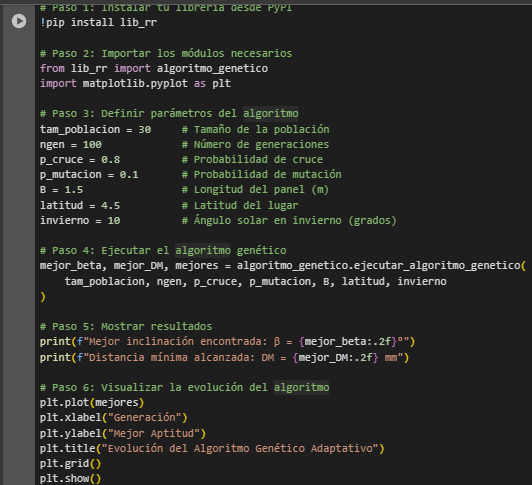Click the import matplotlib.pyplot line
This screenshot has width=532, height=485.
click(x=135, y=83)
